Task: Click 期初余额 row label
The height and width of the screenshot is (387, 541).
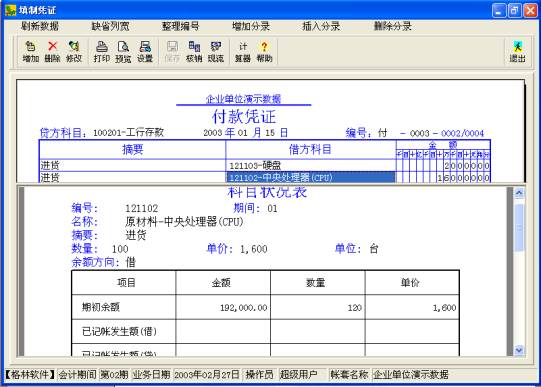Action: pyautogui.click(x=100, y=307)
